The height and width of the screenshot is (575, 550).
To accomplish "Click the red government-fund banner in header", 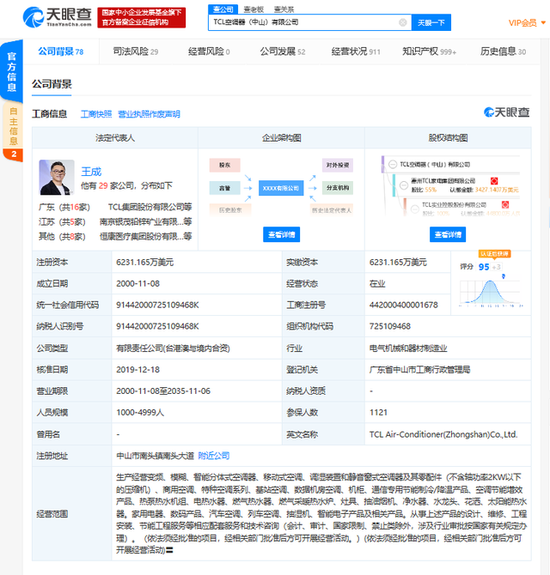I will [x=142, y=18].
